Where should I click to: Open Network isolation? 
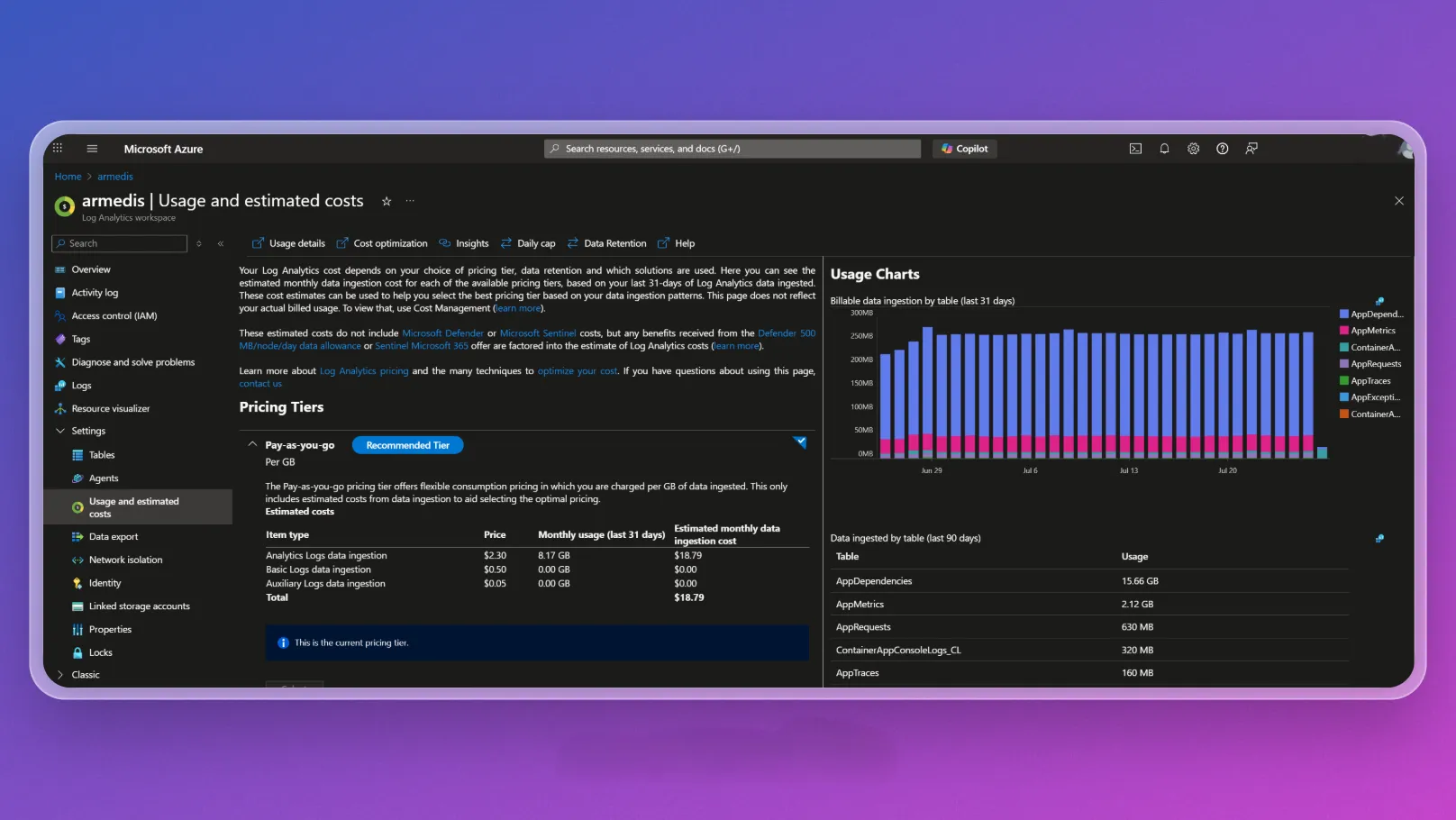pos(126,560)
